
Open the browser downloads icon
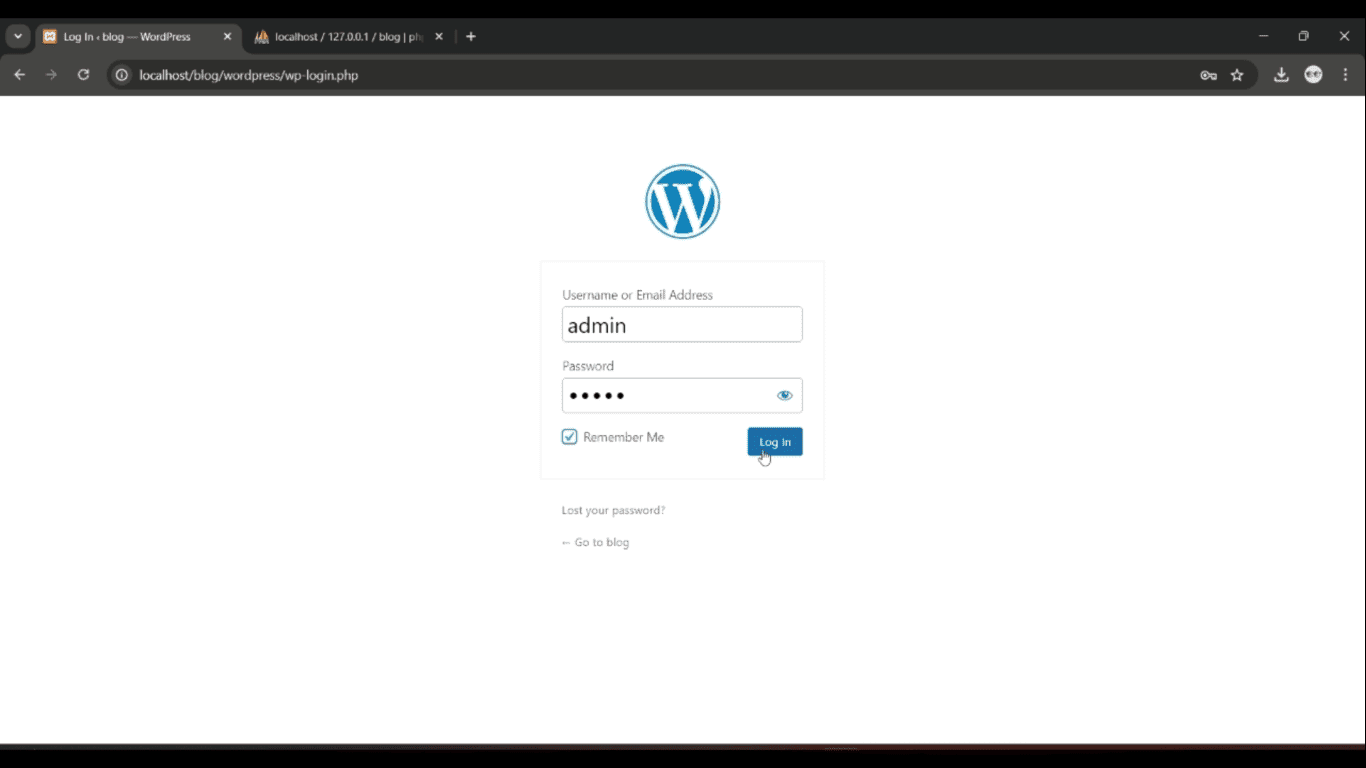(x=1281, y=75)
